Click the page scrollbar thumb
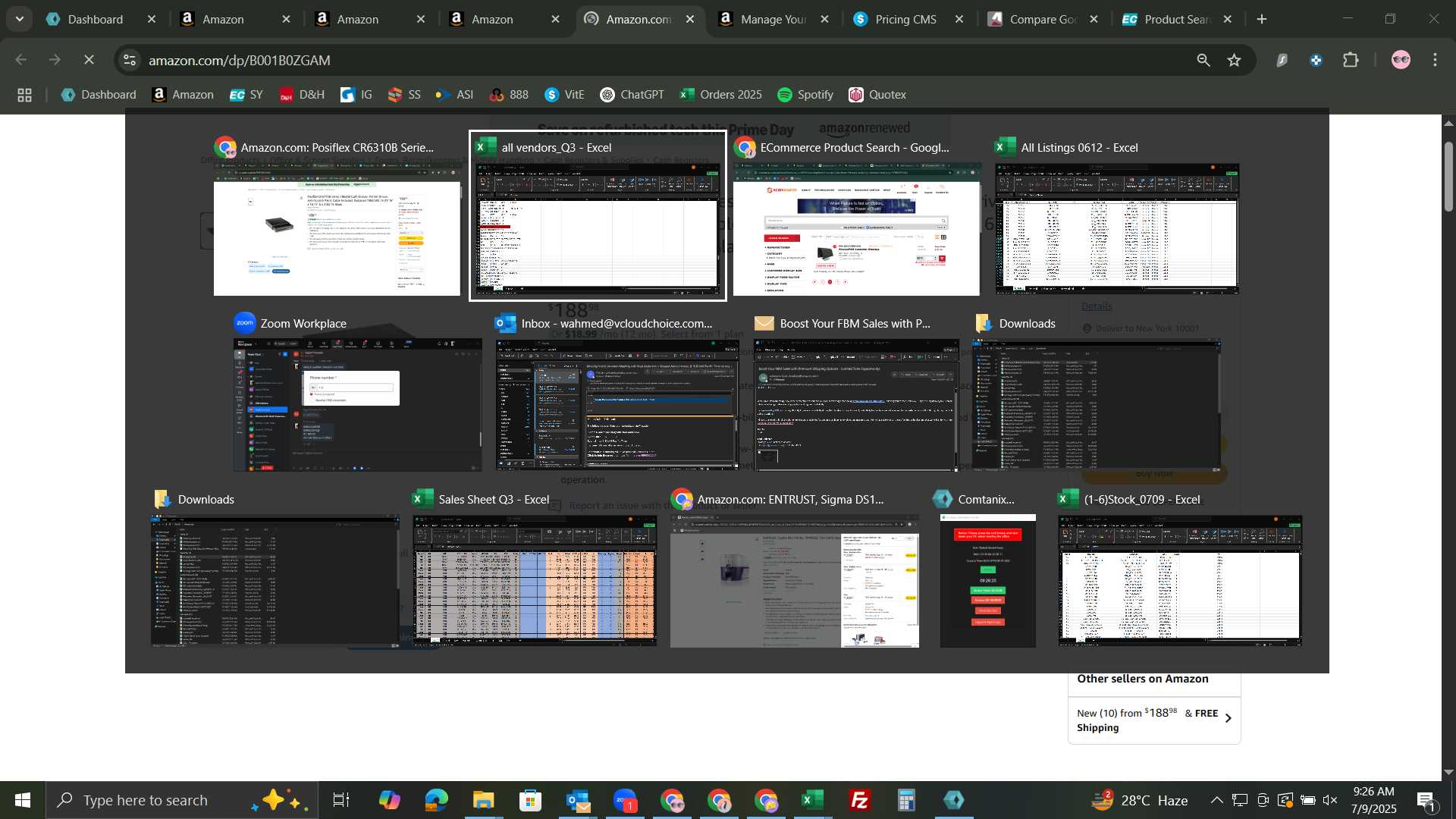This screenshot has height=819, width=1456. click(1448, 176)
